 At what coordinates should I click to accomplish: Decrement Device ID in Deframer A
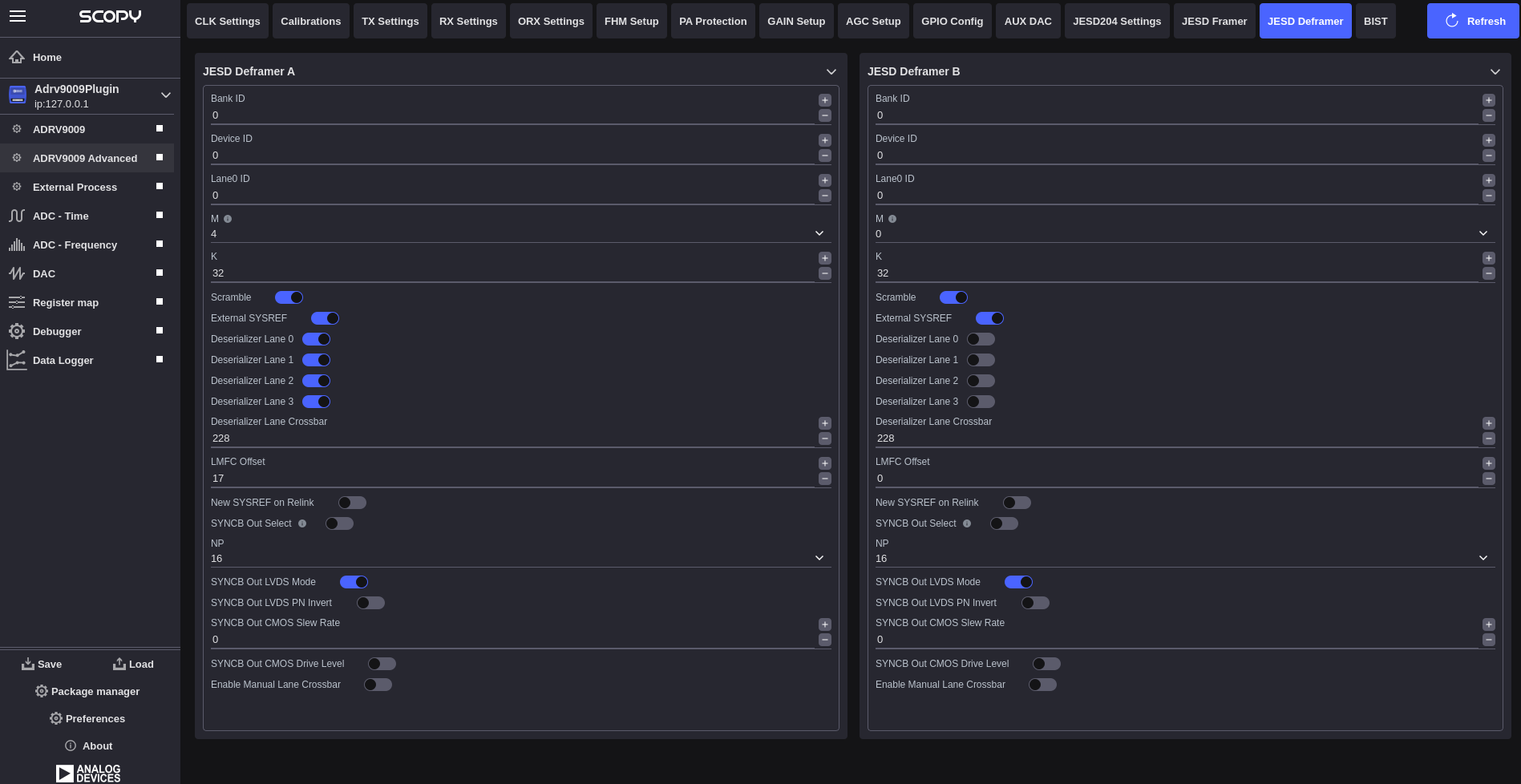[825, 156]
